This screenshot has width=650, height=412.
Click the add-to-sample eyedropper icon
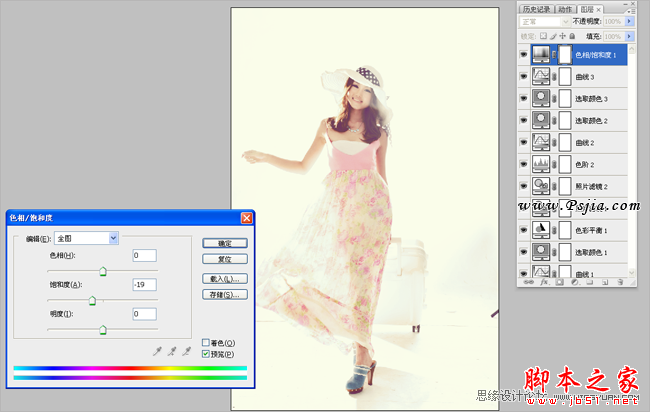click(x=170, y=350)
